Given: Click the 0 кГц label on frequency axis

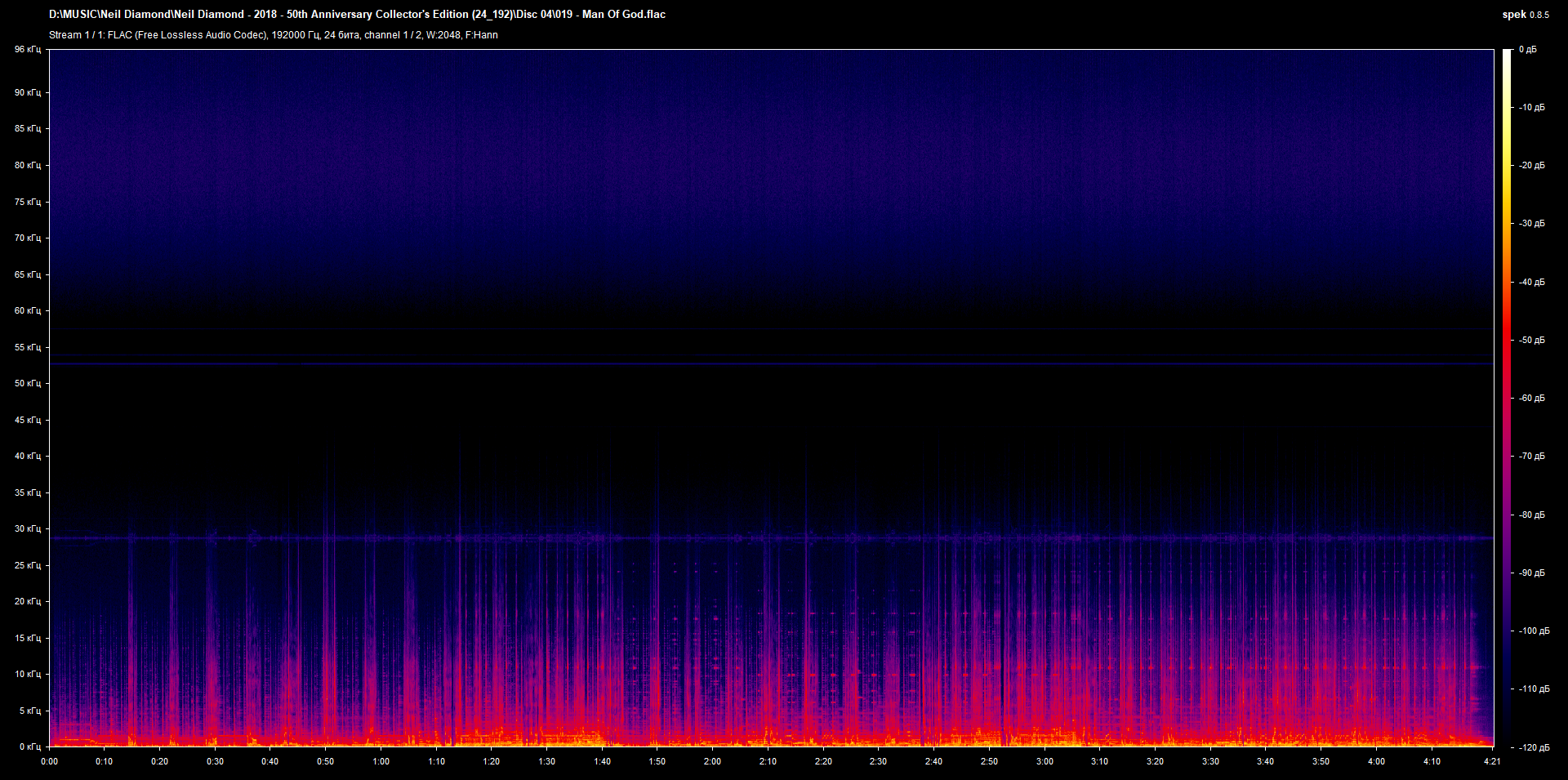Looking at the screenshot, I should coord(30,747).
